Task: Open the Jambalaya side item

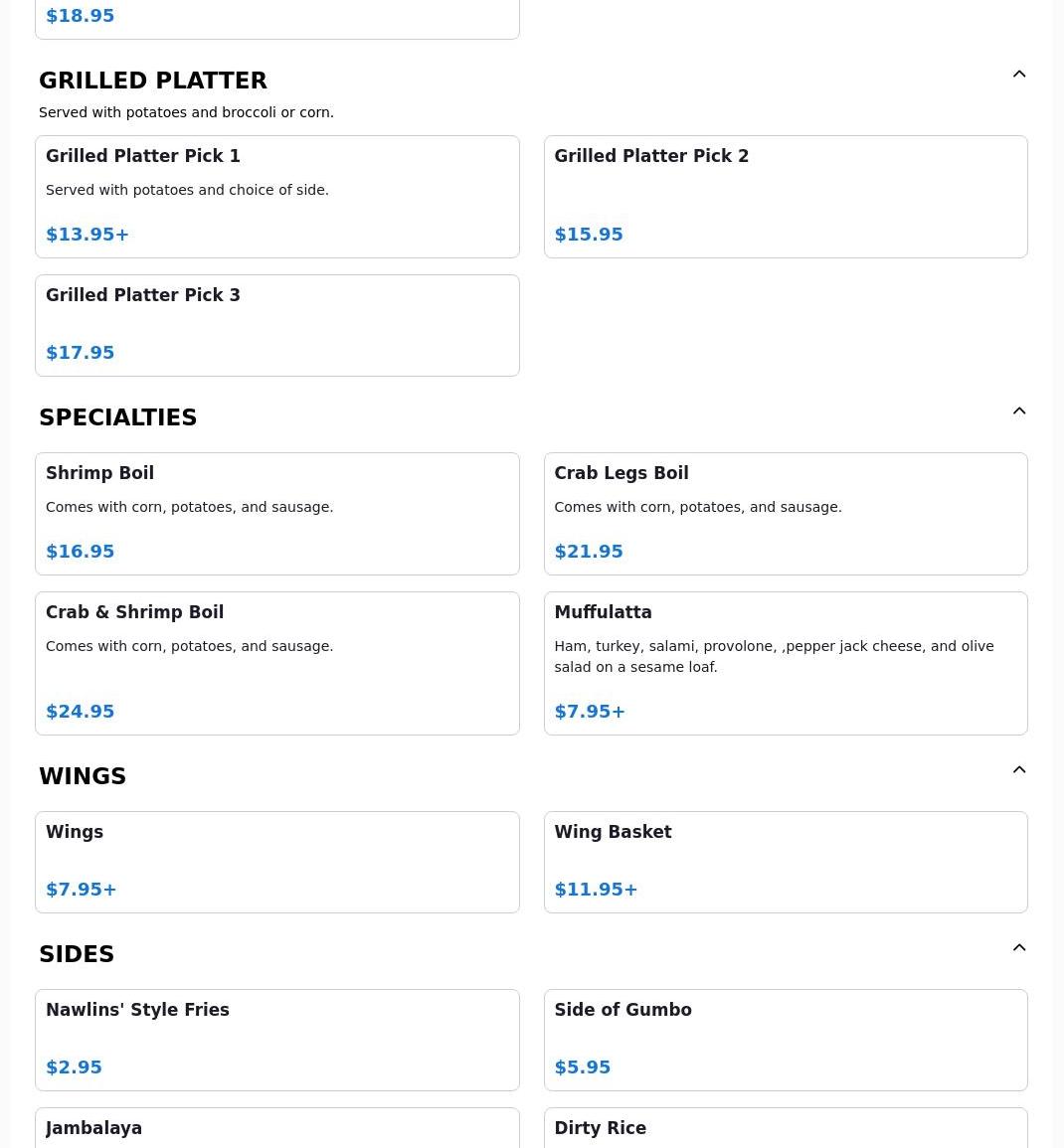Action: pyautogui.click(x=276, y=1129)
